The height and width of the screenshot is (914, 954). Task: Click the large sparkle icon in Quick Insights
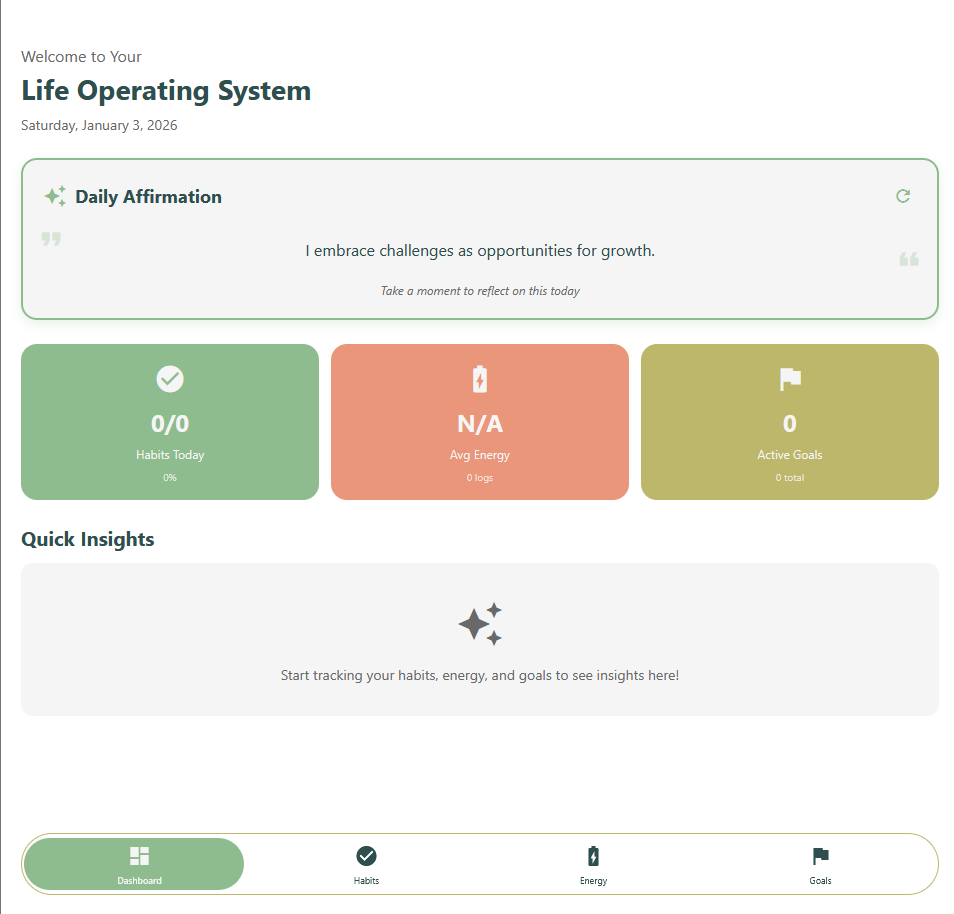click(480, 624)
